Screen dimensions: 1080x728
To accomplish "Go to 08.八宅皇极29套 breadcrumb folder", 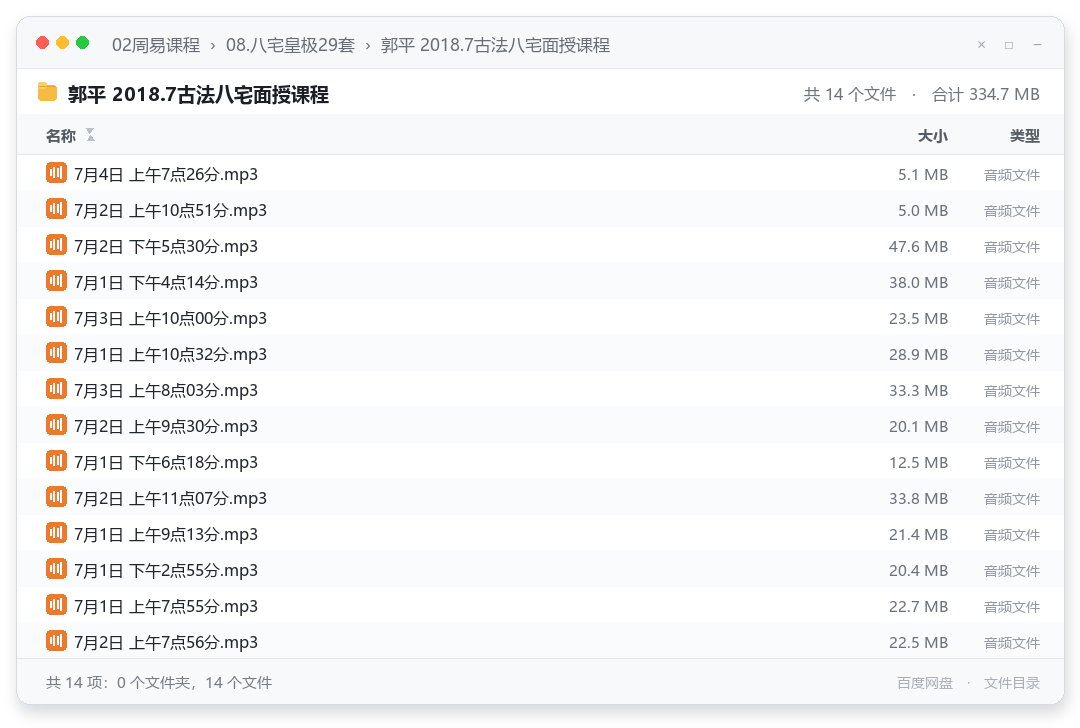I will (290, 45).
